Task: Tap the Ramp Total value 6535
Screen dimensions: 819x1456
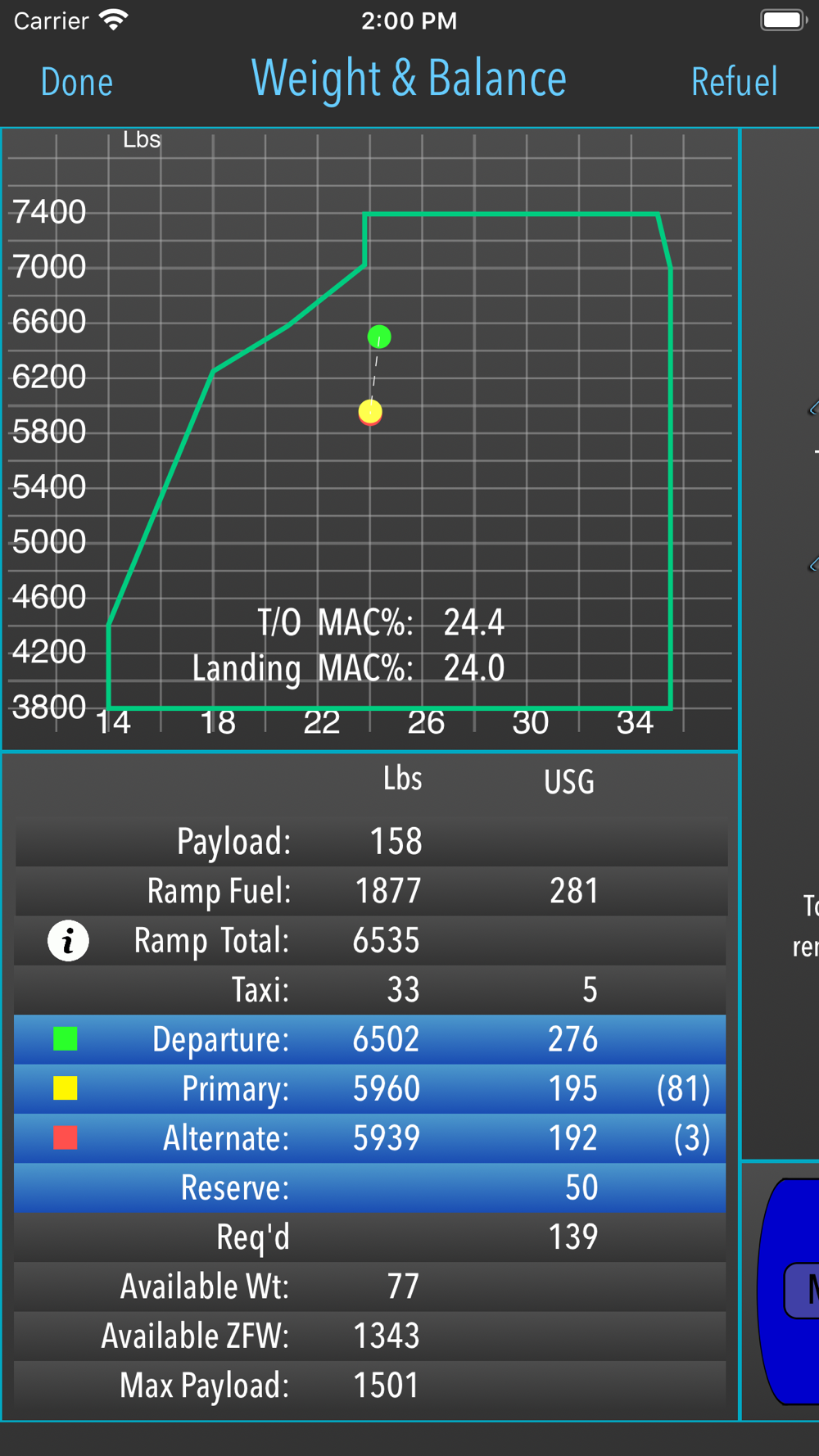Action: [x=386, y=941]
